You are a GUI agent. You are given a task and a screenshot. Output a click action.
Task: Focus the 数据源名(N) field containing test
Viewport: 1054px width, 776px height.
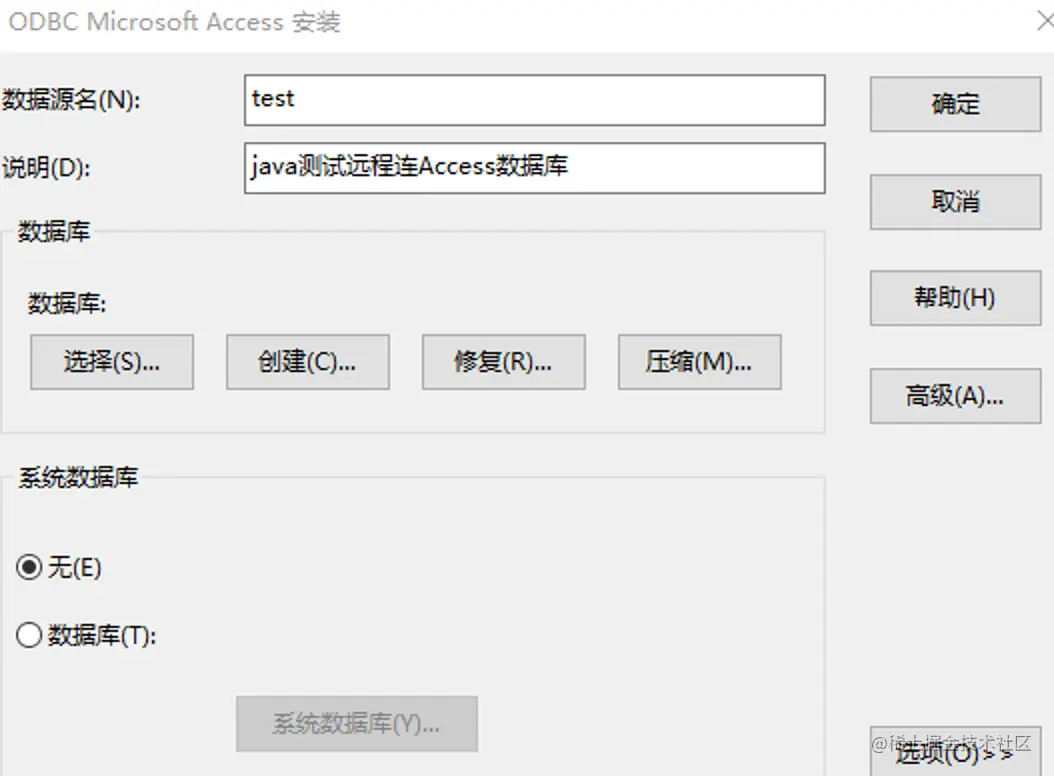pos(534,100)
